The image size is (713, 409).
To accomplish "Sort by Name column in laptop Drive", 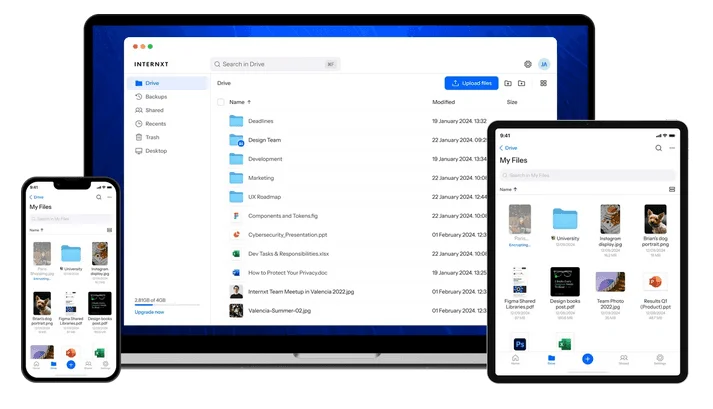I will [240, 102].
